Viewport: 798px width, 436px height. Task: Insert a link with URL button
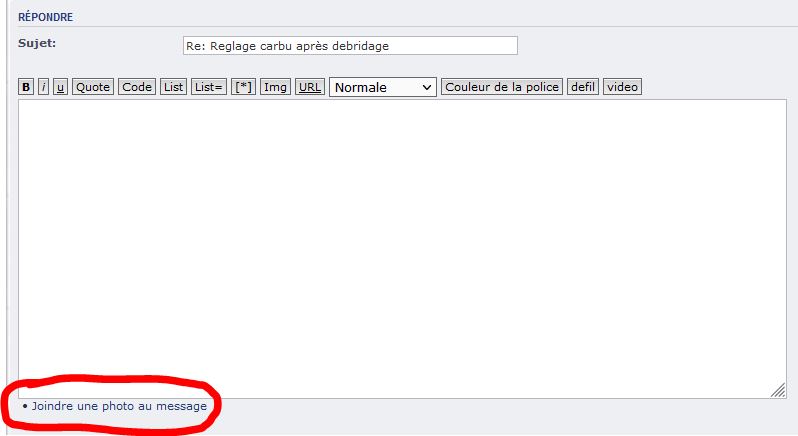click(310, 87)
